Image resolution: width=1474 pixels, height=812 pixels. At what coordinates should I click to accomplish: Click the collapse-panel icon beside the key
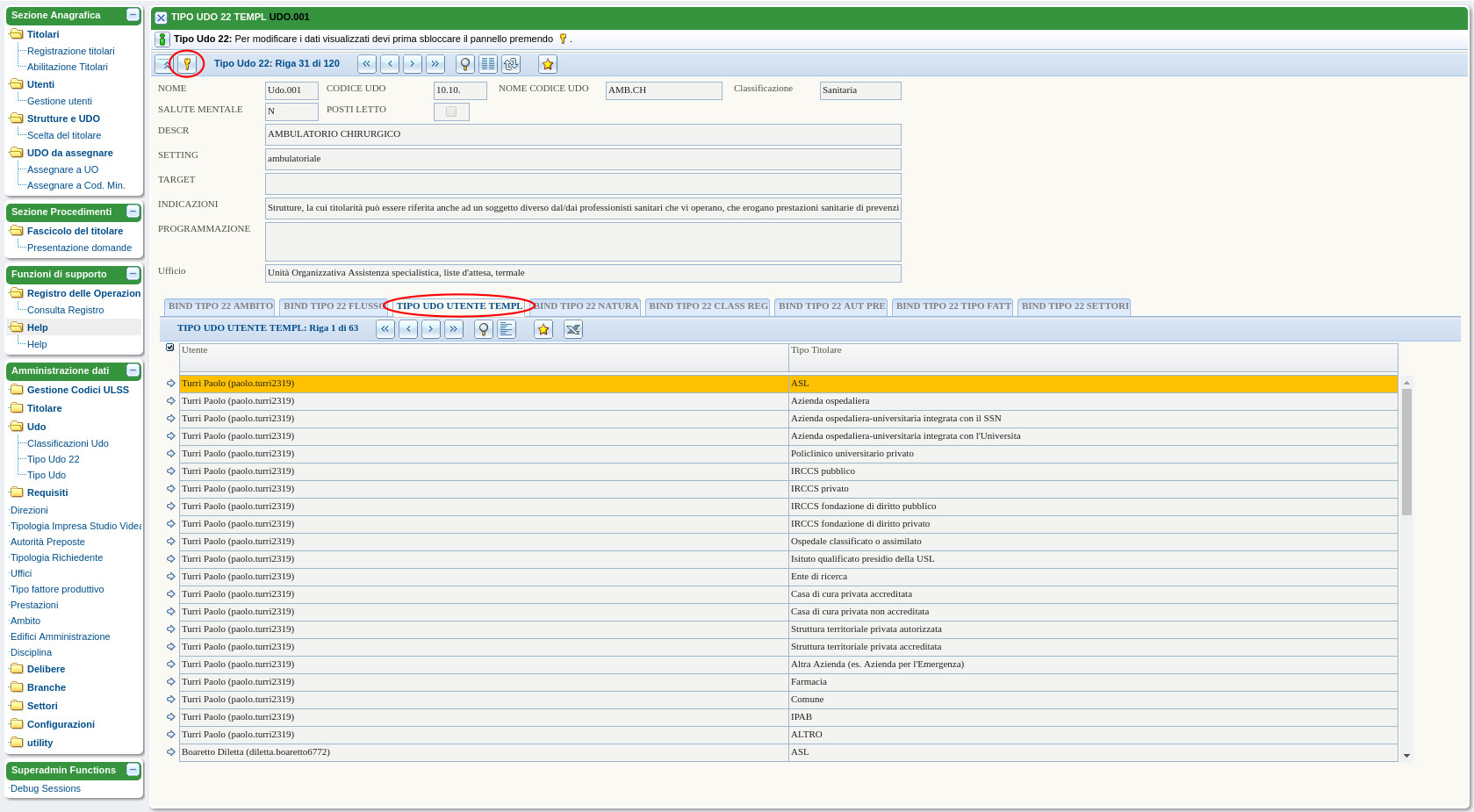[164, 64]
